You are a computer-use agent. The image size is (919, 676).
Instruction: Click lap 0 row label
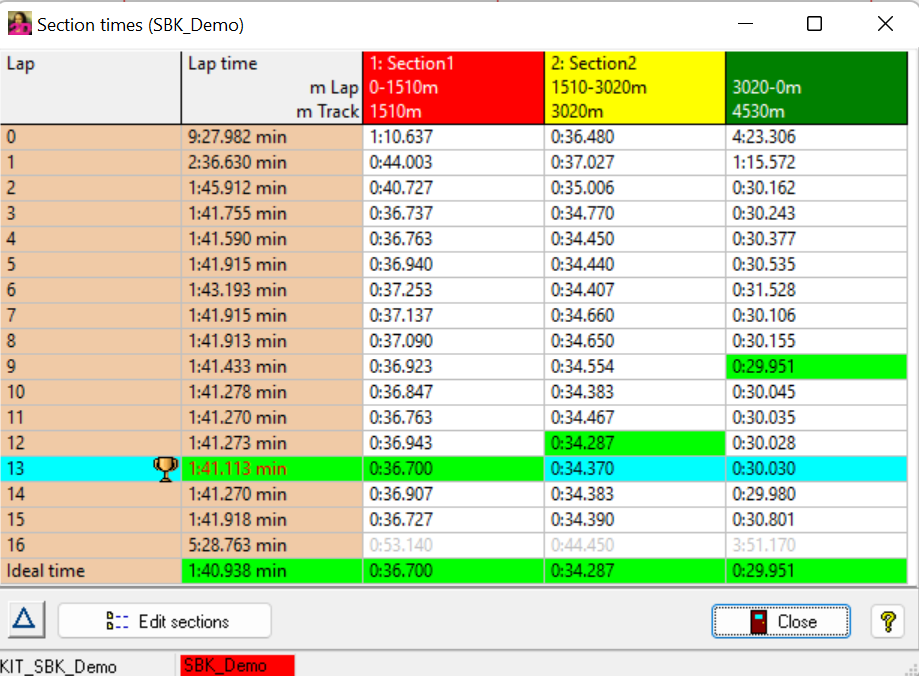click(90, 137)
